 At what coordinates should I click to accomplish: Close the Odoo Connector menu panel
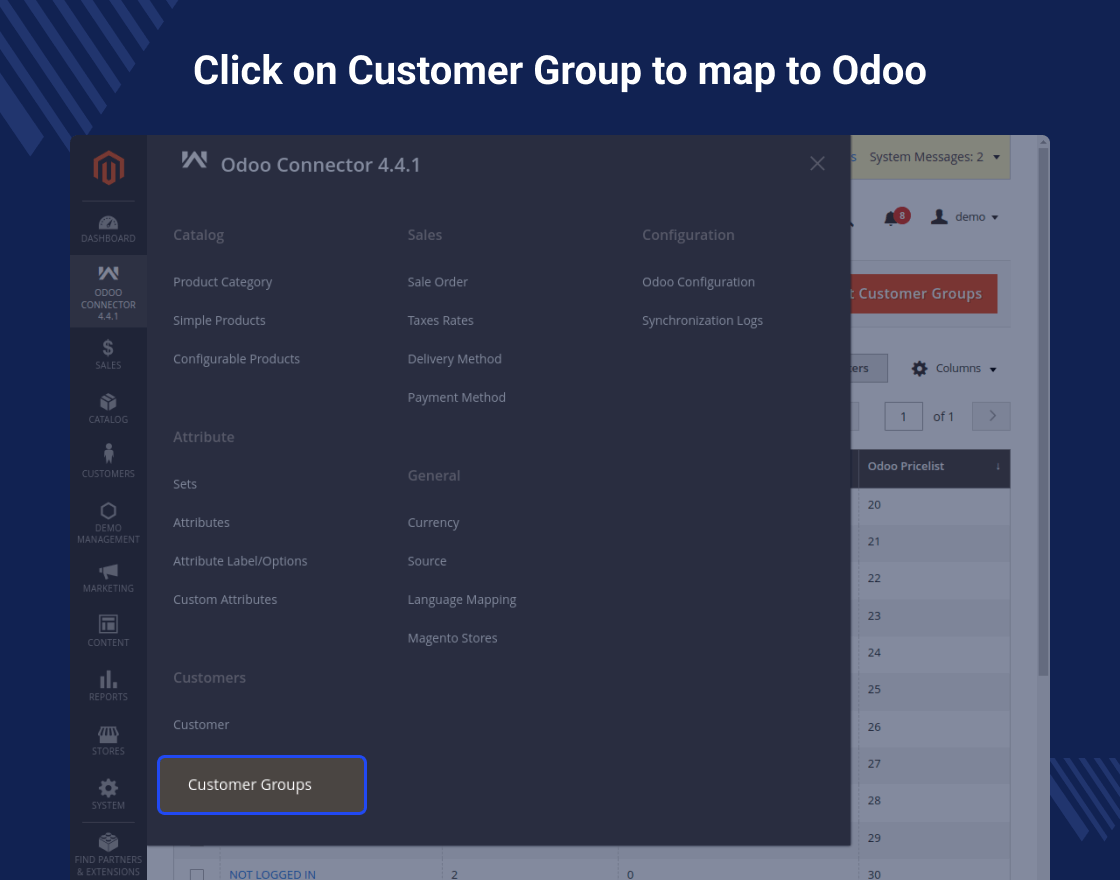point(817,164)
